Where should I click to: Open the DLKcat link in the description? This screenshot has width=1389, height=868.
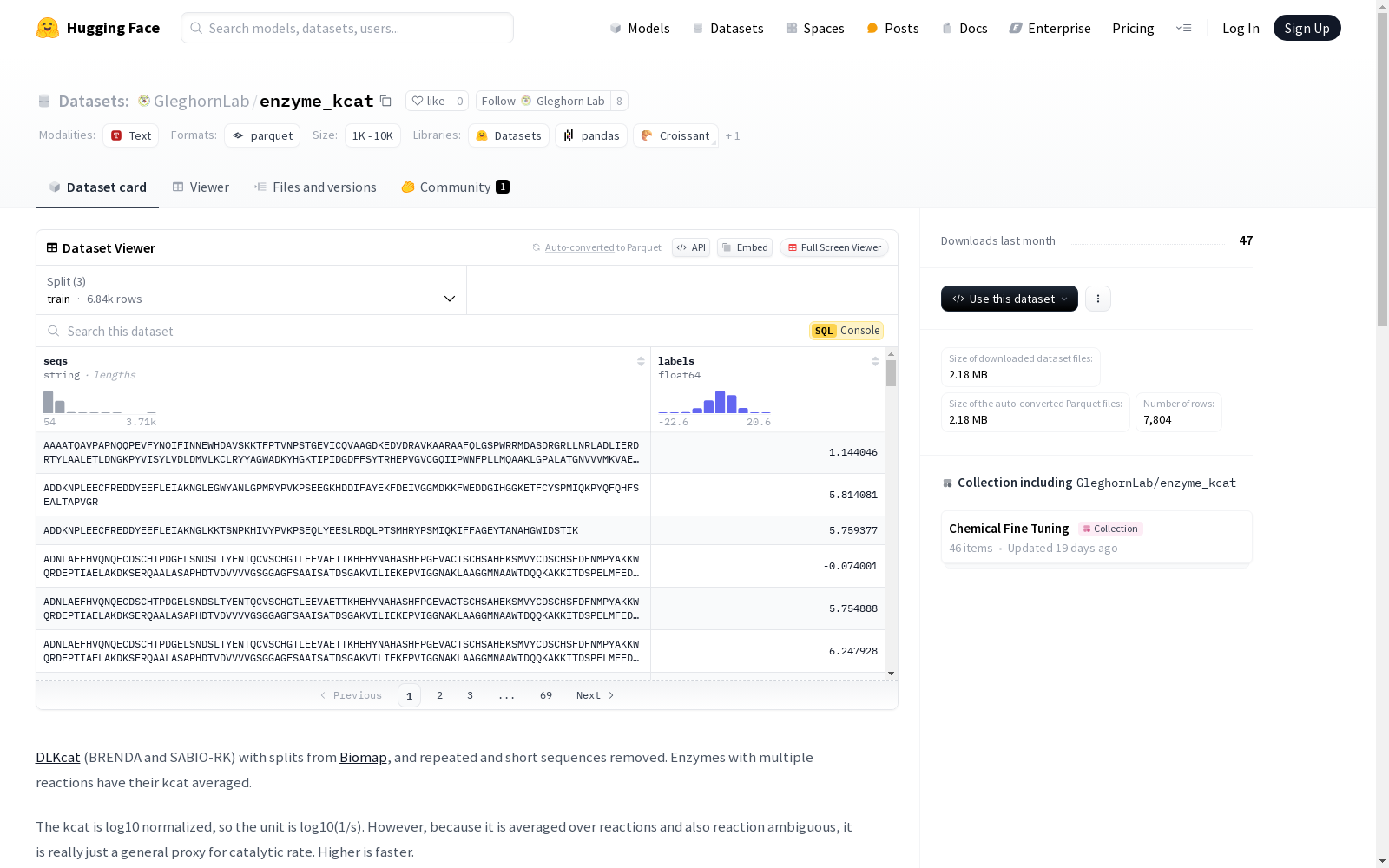coord(57,757)
